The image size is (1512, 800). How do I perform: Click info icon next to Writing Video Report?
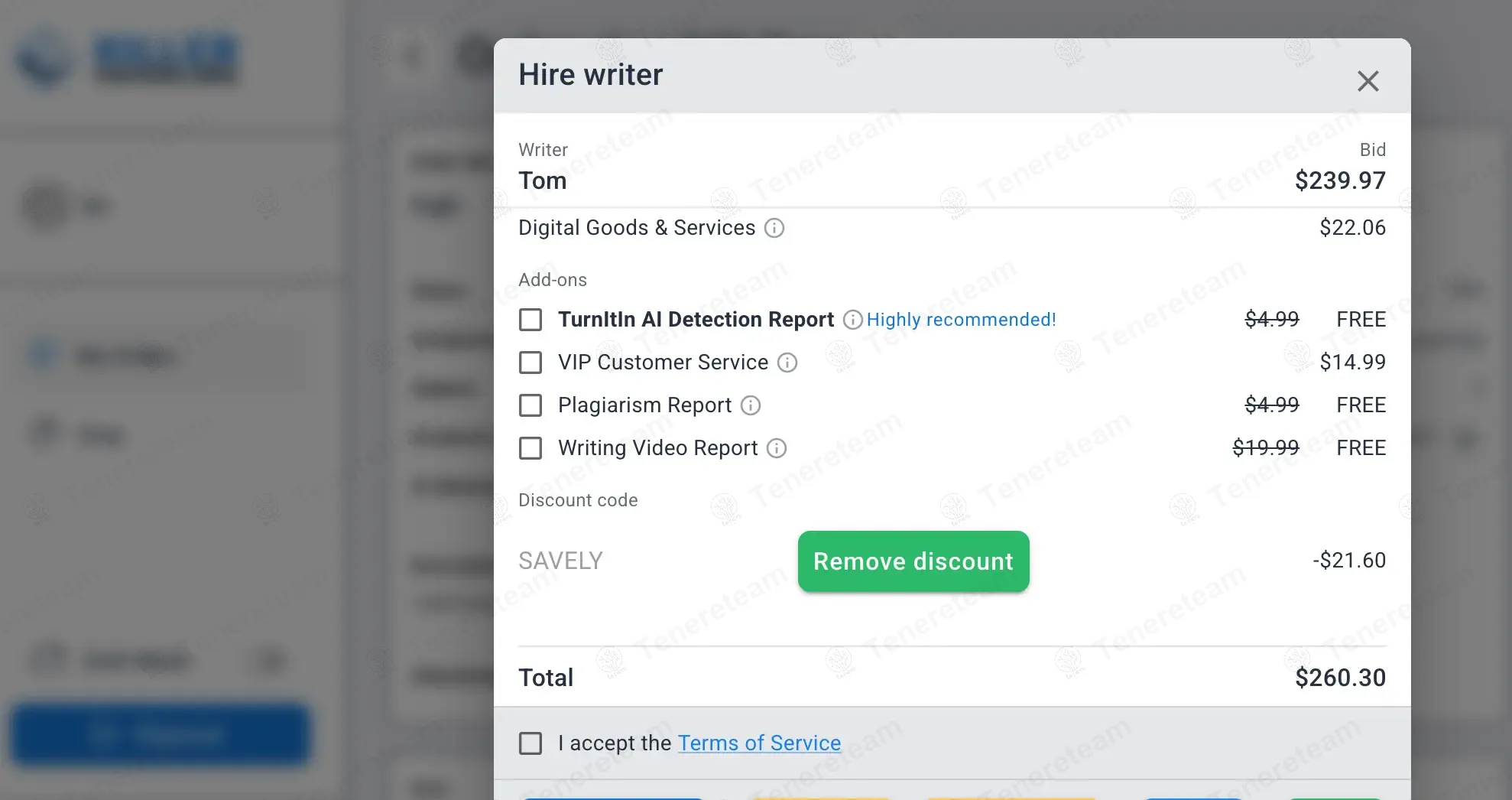click(777, 448)
